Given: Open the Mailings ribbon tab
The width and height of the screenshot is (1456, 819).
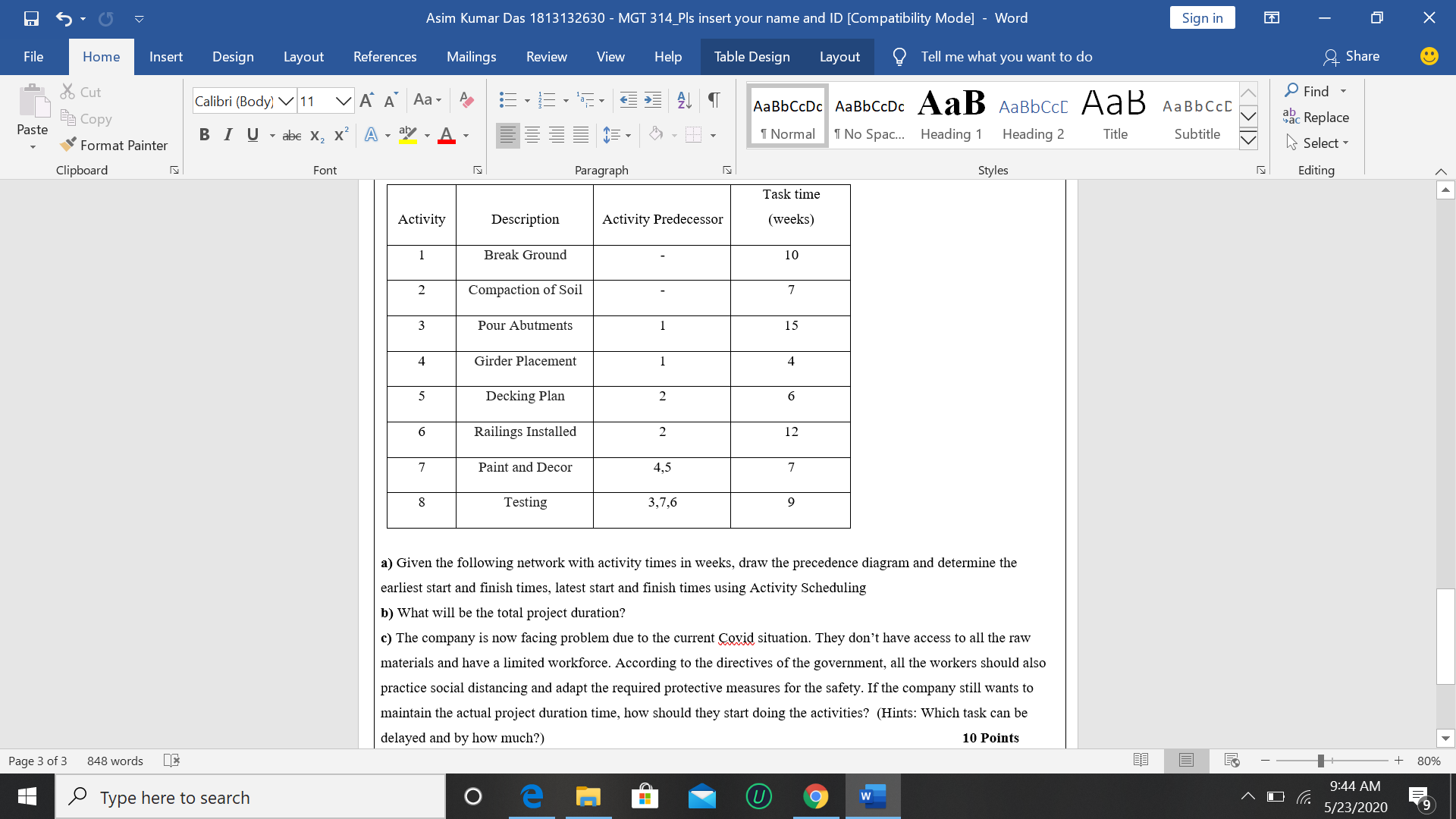Looking at the screenshot, I should click(x=471, y=56).
